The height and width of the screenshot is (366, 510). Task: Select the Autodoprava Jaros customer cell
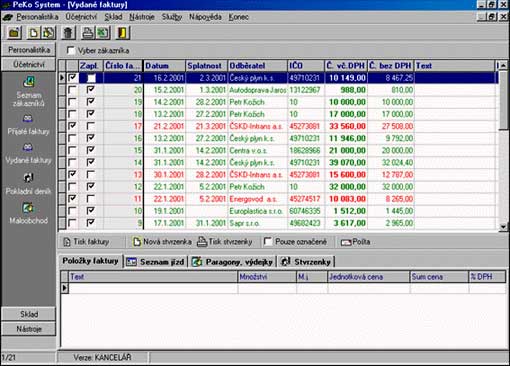(x=258, y=90)
